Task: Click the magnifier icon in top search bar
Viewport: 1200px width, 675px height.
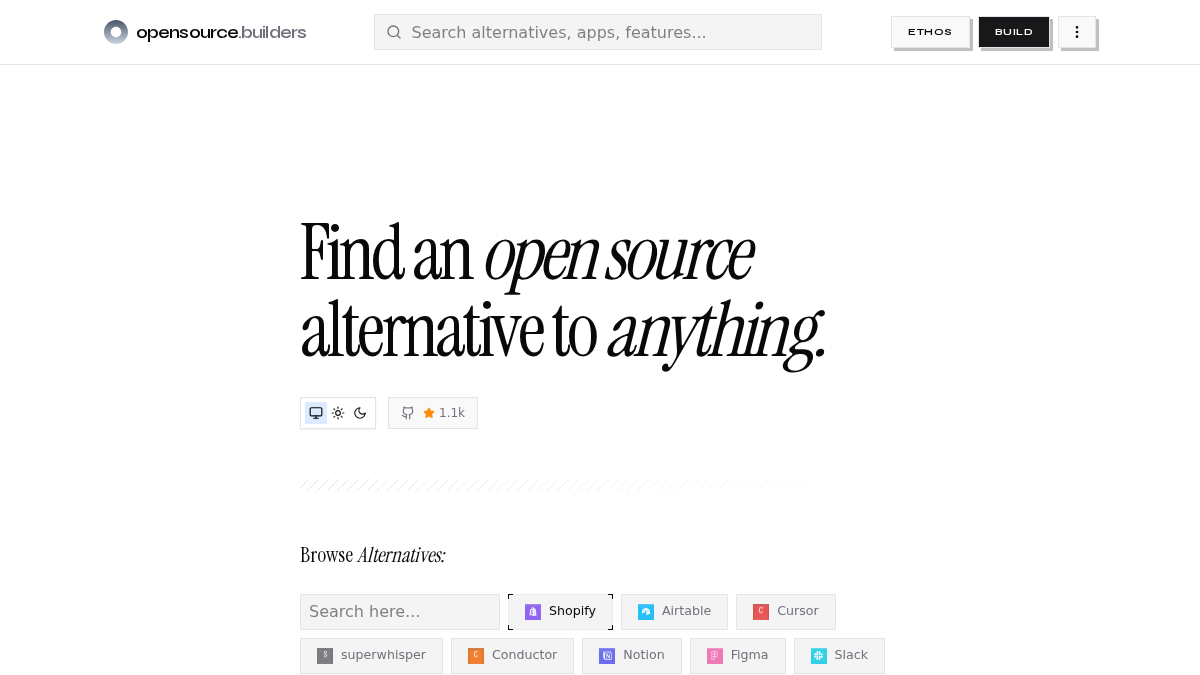Action: point(394,32)
